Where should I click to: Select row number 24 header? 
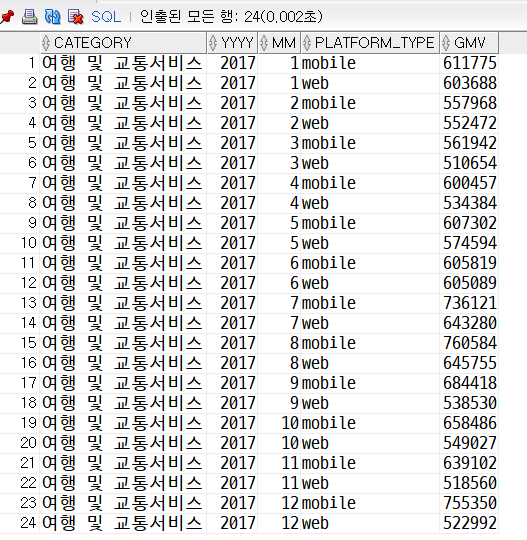[x=20, y=522]
